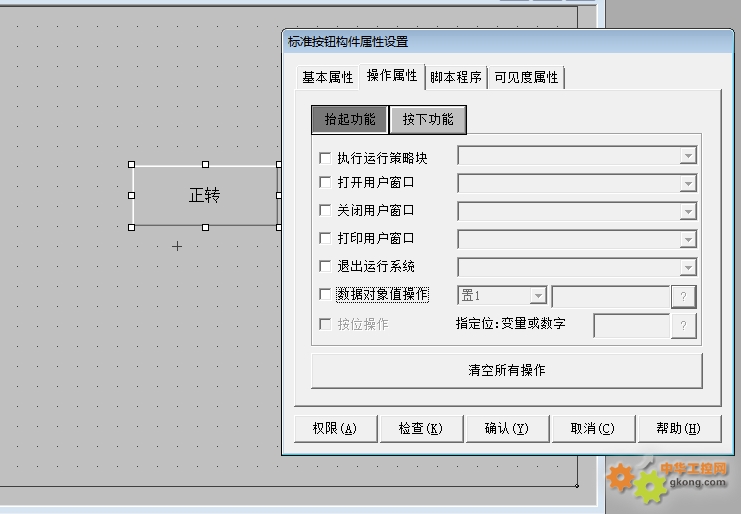Viewport: 741px width, 514px height.
Task: Expand the 执行运行策略块 dropdown arrow
Action: click(688, 155)
